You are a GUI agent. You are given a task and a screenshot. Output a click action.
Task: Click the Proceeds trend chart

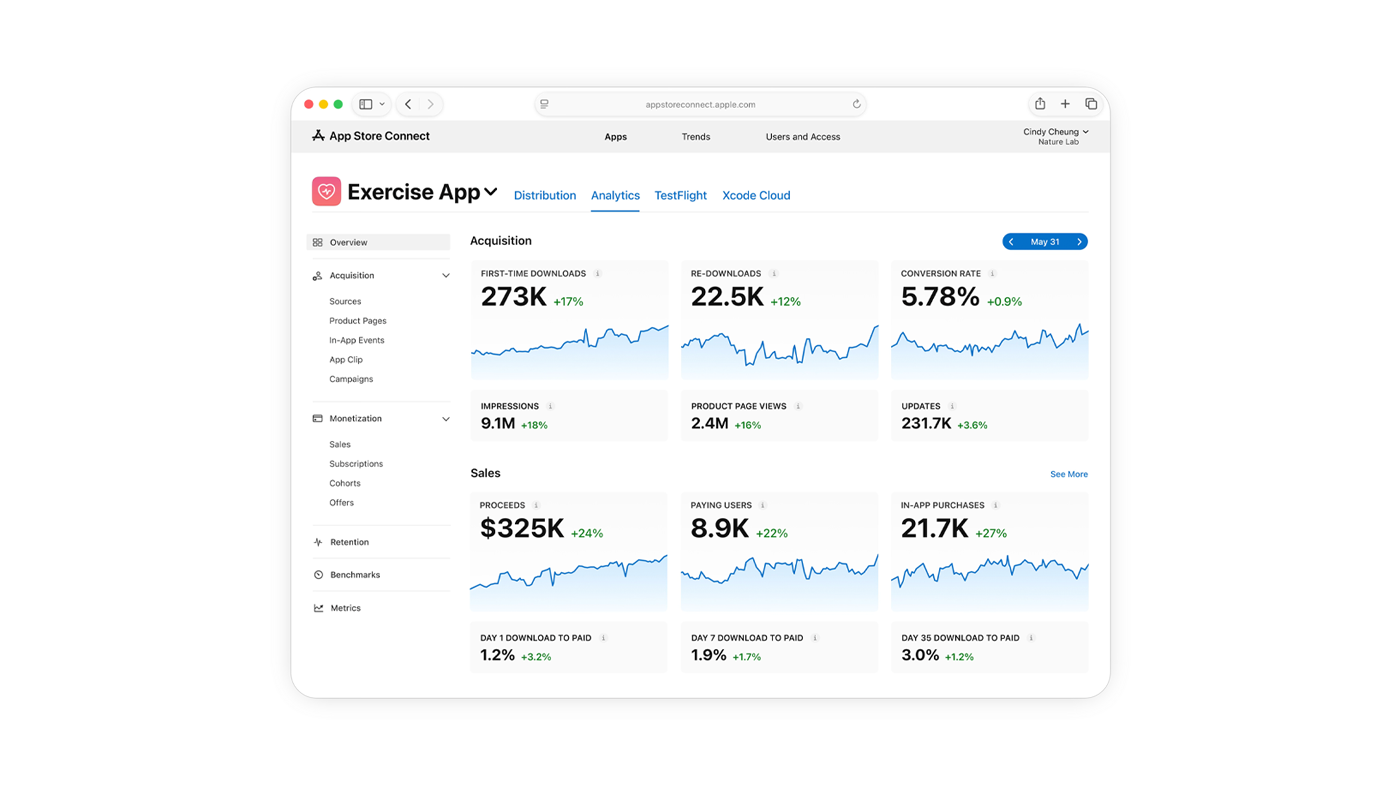click(x=569, y=583)
